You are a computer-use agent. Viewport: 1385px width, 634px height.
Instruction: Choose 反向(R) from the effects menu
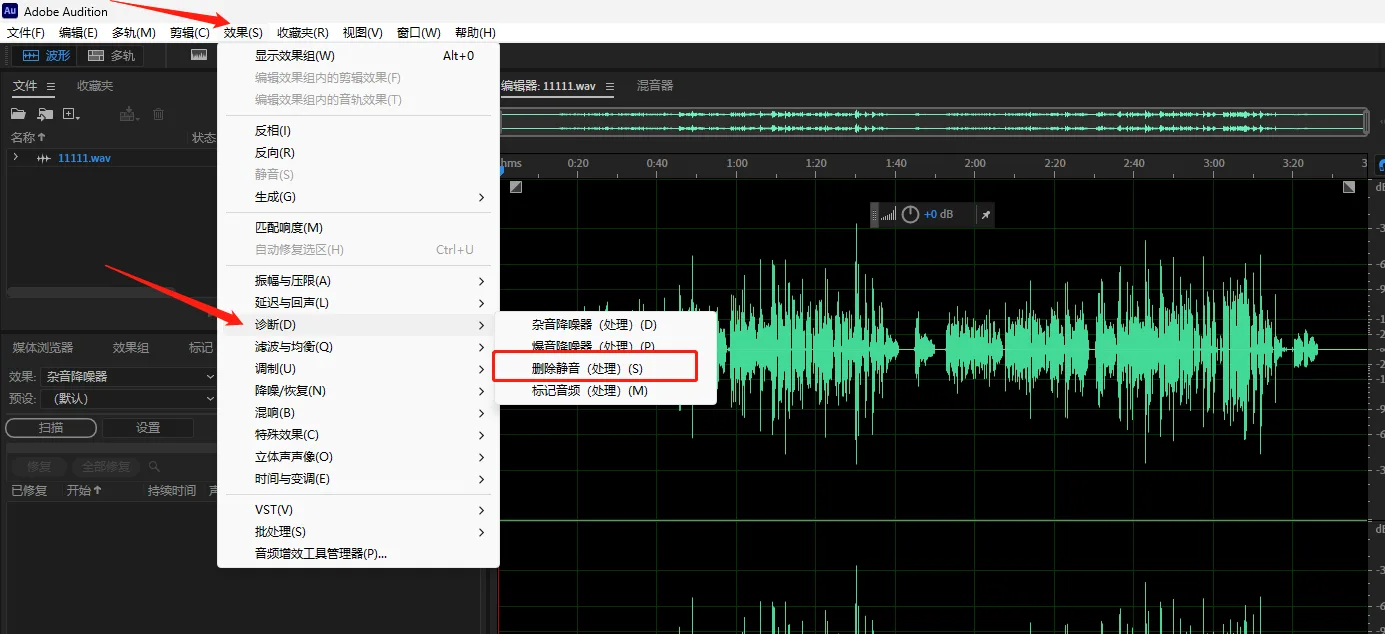[x=358, y=153]
